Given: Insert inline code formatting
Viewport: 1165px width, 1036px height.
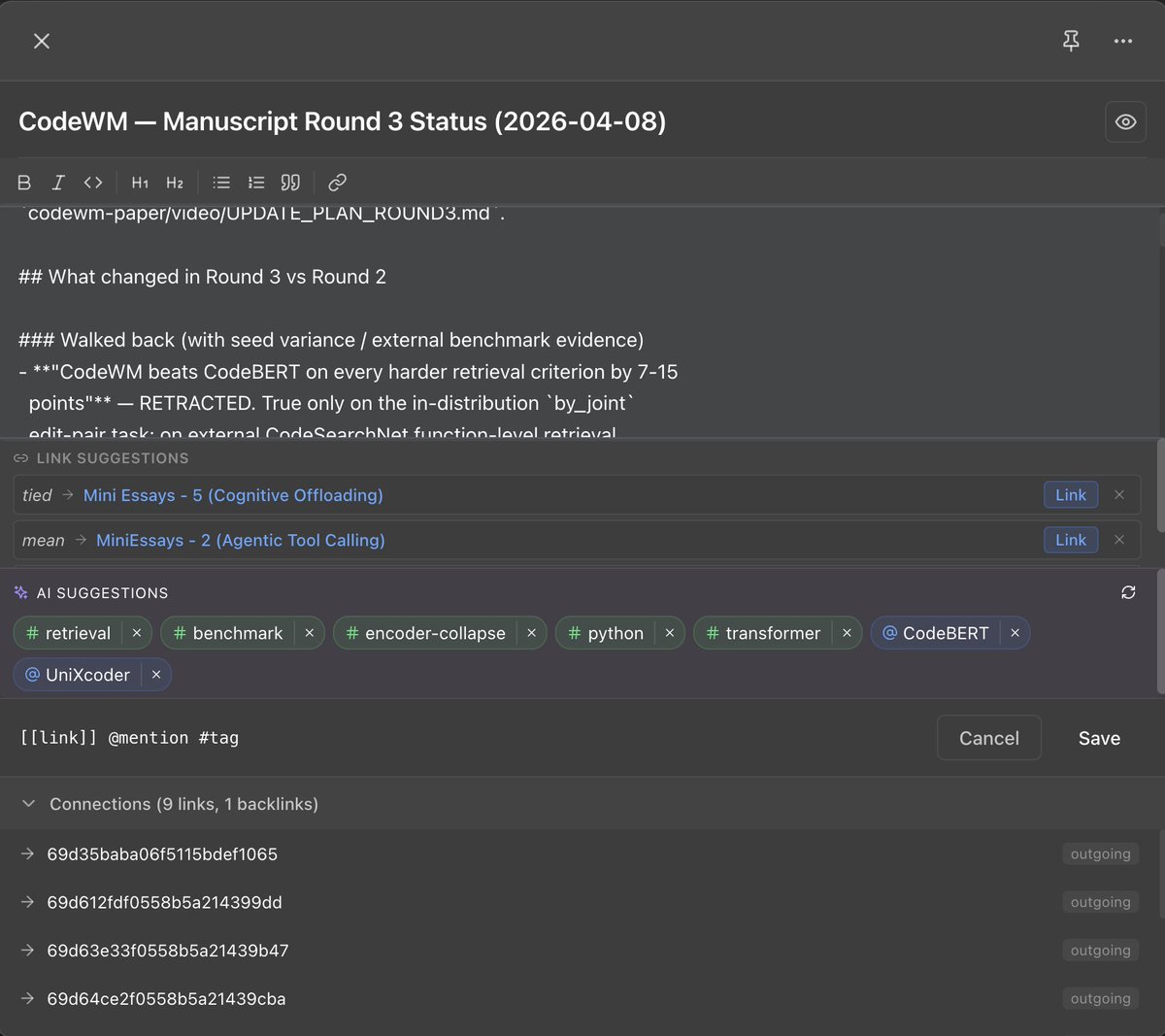Looking at the screenshot, I should pyautogui.click(x=93, y=183).
